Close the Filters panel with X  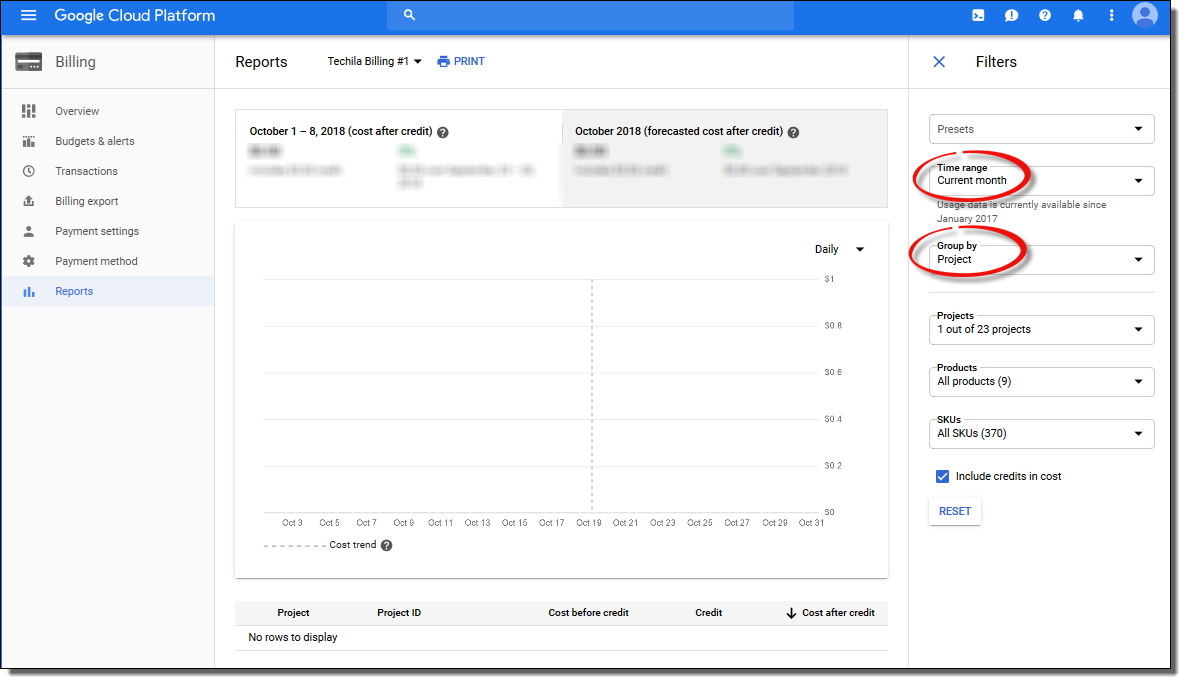click(939, 62)
